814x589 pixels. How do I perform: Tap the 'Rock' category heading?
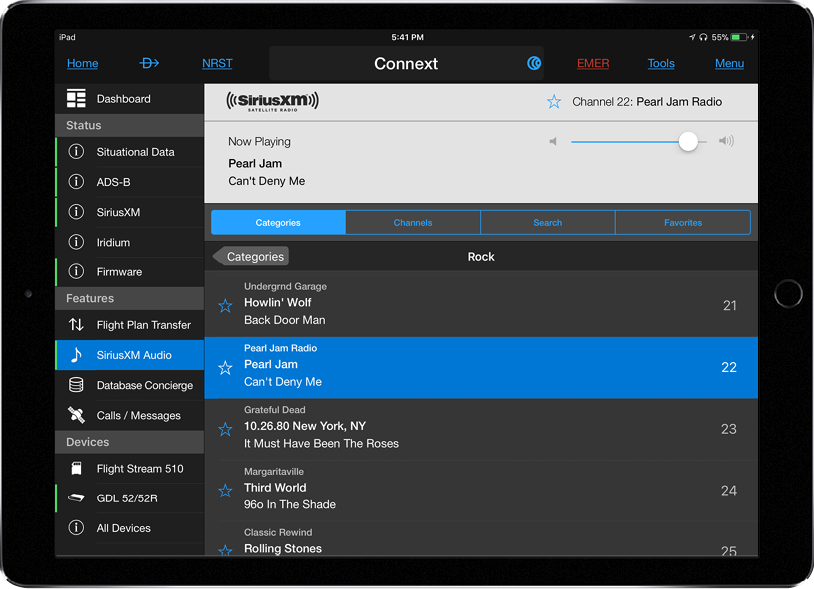[481, 256]
